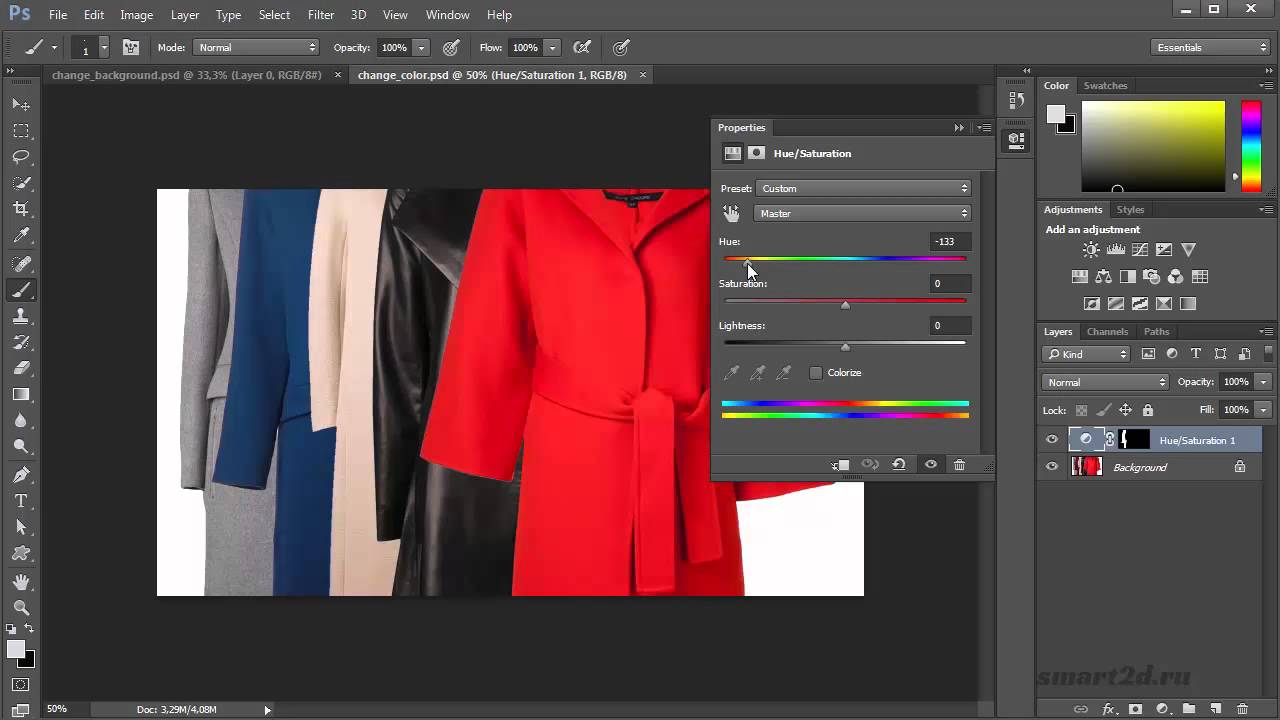Hide the Hue/Saturation 1 layer
This screenshot has width=1280, height=720.
click(x=1051, y=440)
